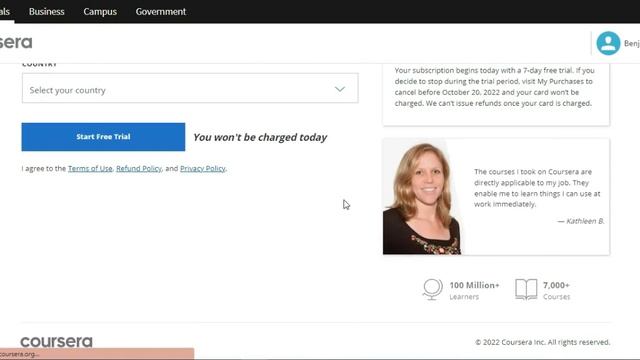Screen dimensions: 640x360
Task: Click the globe icon beside 100 Million+ Learners
Action: click(432, 289)
